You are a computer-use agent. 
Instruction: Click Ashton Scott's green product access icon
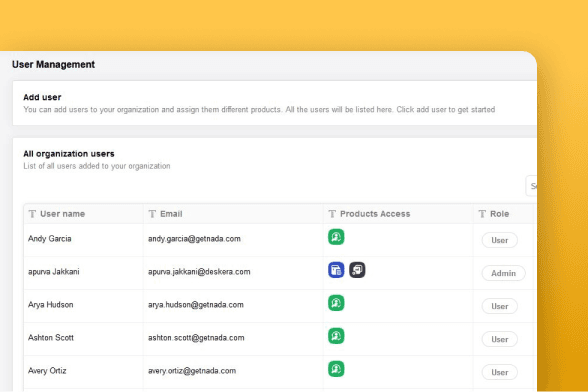(x=336, y=336)
